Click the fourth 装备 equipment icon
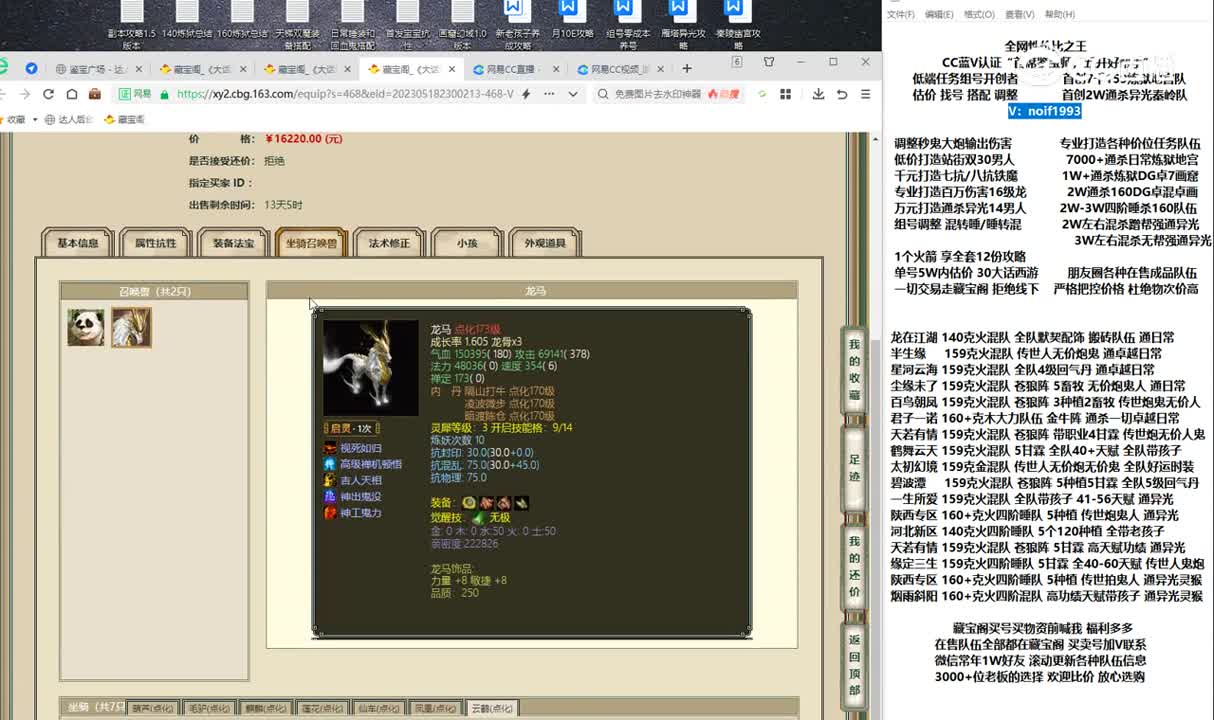 tap(520, 502)
